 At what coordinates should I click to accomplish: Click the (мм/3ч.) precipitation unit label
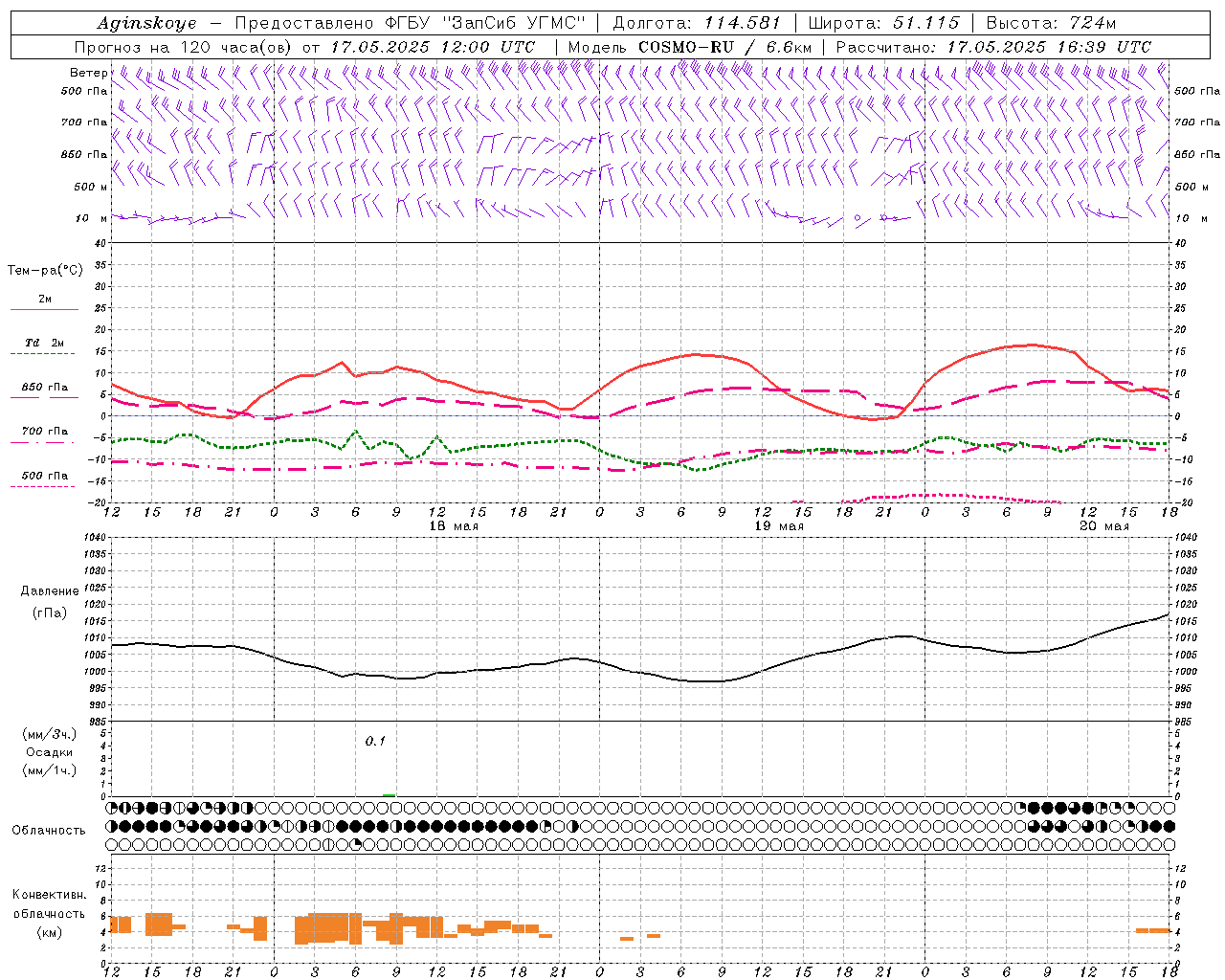click(50, 734)
